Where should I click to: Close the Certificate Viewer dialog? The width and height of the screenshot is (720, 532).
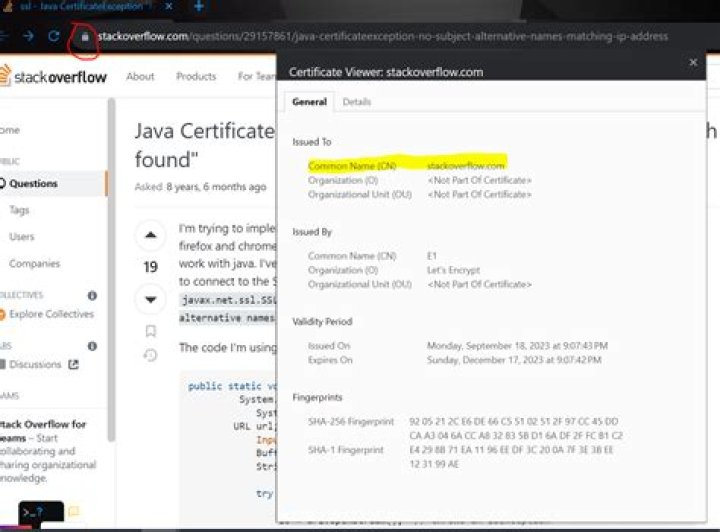[x=693, y=62]
